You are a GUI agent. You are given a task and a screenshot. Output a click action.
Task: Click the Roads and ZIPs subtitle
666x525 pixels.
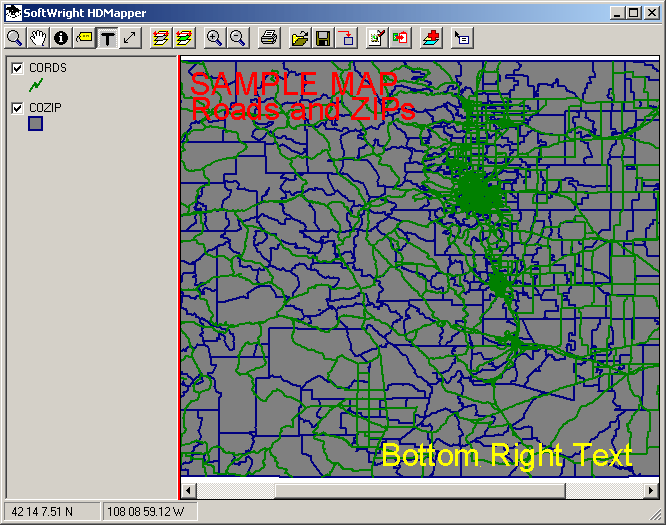pos(303,110)
